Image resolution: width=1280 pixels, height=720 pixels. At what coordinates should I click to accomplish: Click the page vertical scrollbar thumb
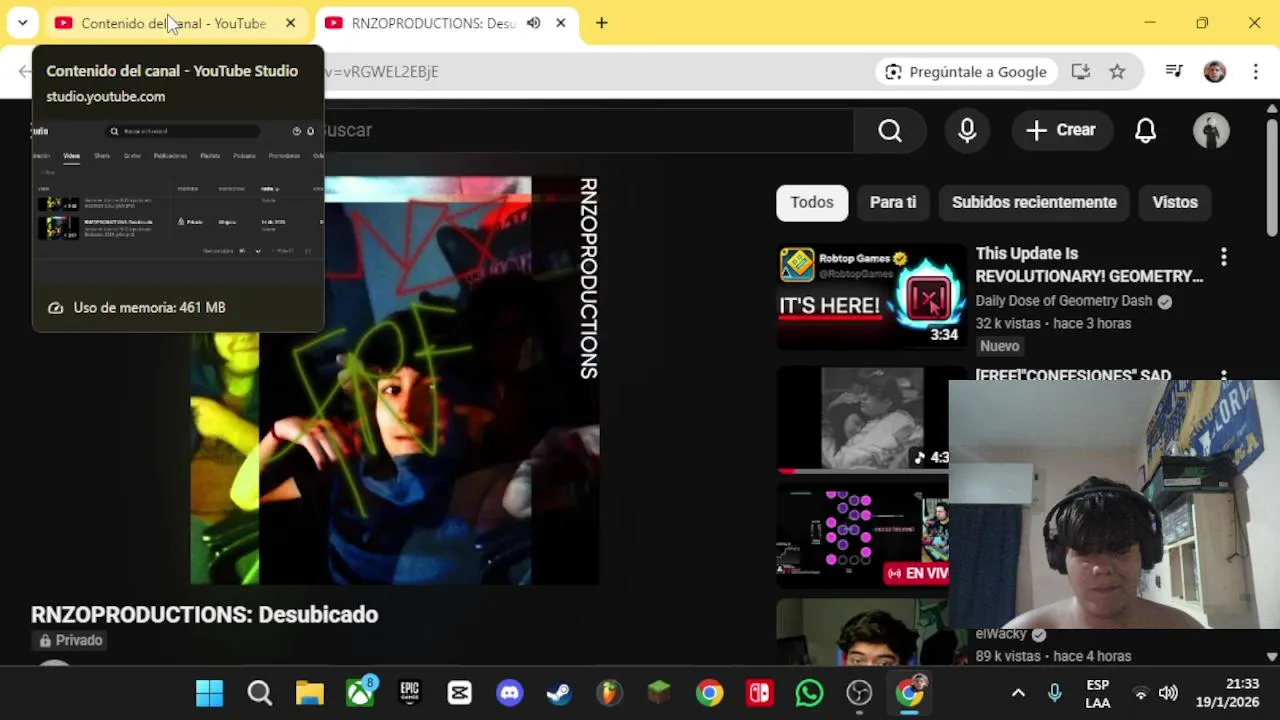pos(1272,178)
